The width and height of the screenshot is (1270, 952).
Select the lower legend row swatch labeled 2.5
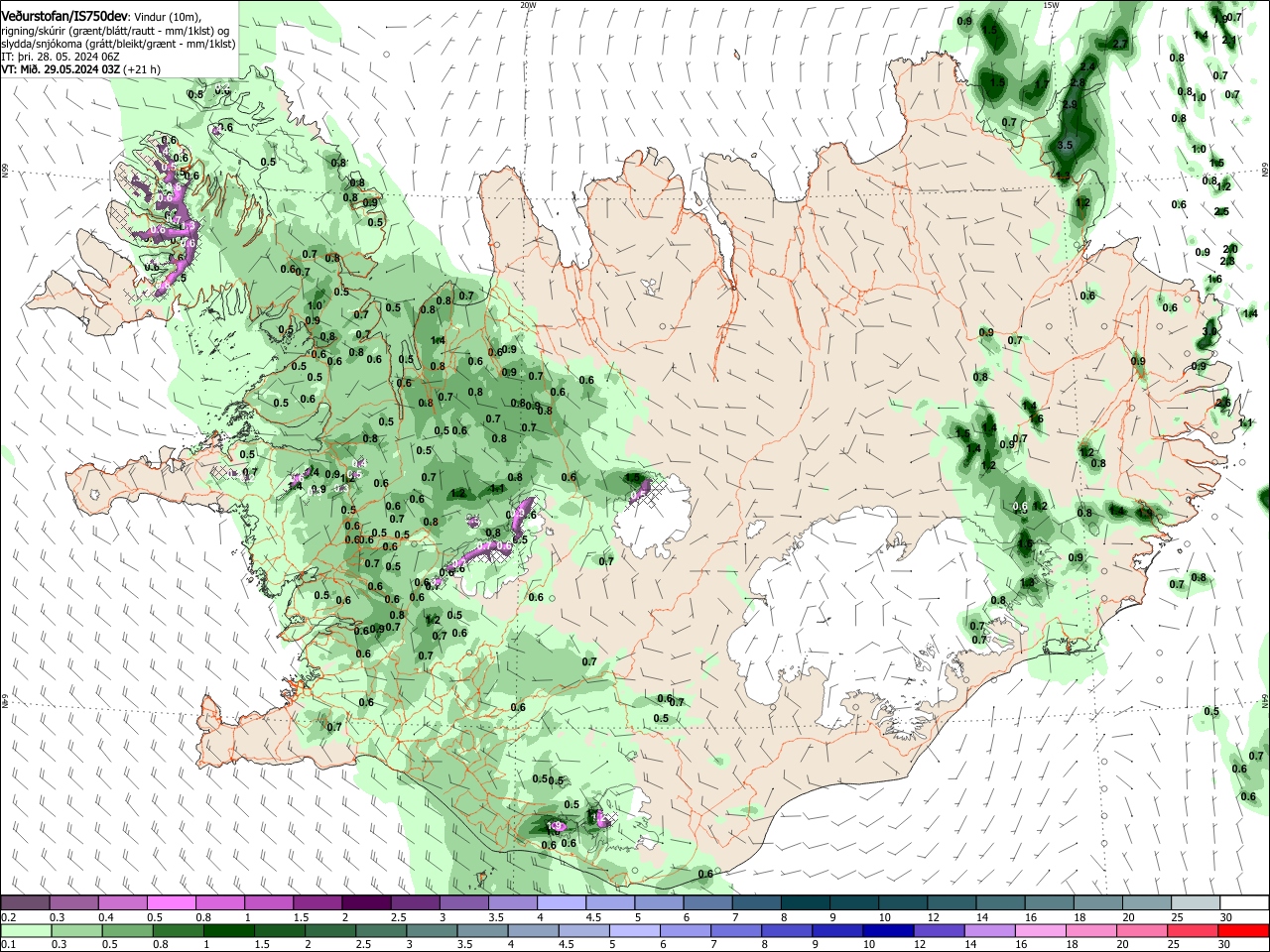381,930
